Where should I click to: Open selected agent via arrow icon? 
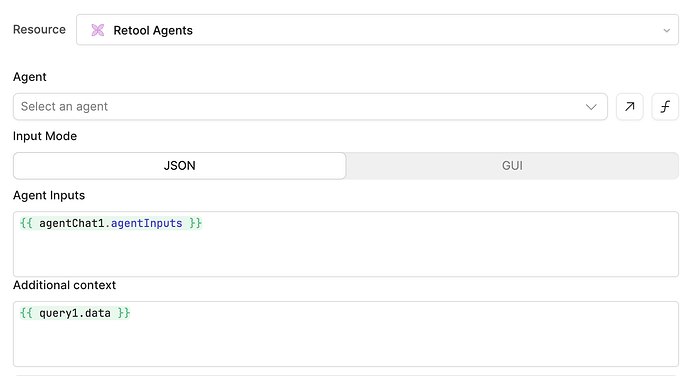pos(629,107)
